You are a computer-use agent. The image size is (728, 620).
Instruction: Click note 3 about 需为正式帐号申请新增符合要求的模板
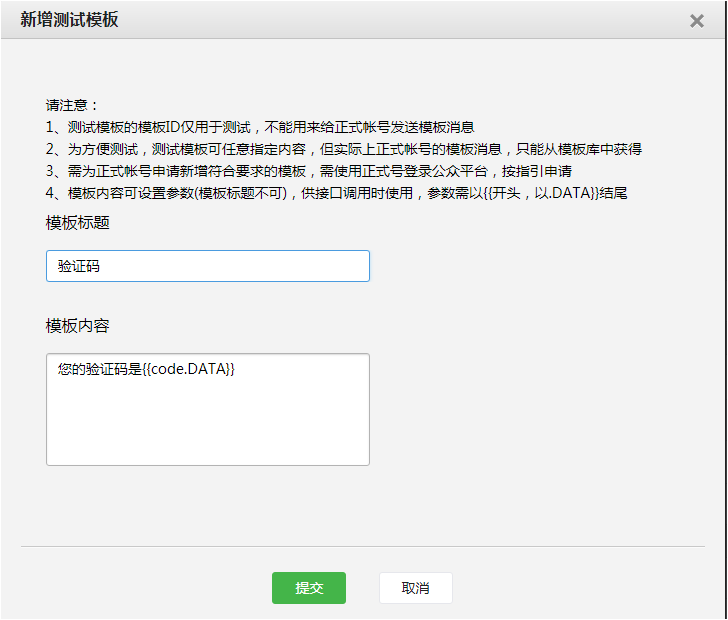pos(309,171)
